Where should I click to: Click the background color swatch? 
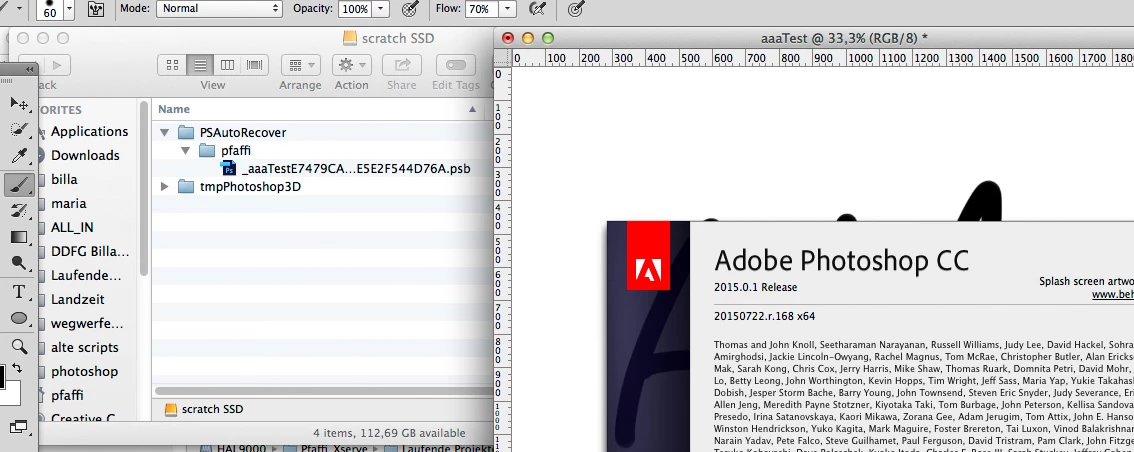pyautogui.click(x=13, y=394)
